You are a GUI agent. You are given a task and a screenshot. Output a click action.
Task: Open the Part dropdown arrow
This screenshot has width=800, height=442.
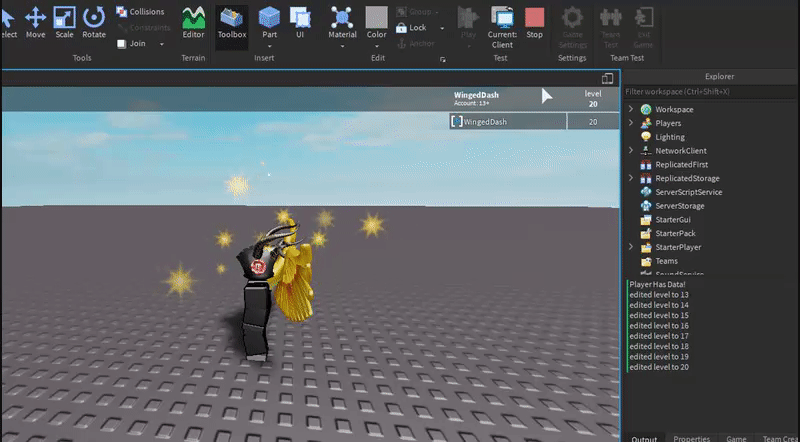pyautogui.click(x=269, y=46)
